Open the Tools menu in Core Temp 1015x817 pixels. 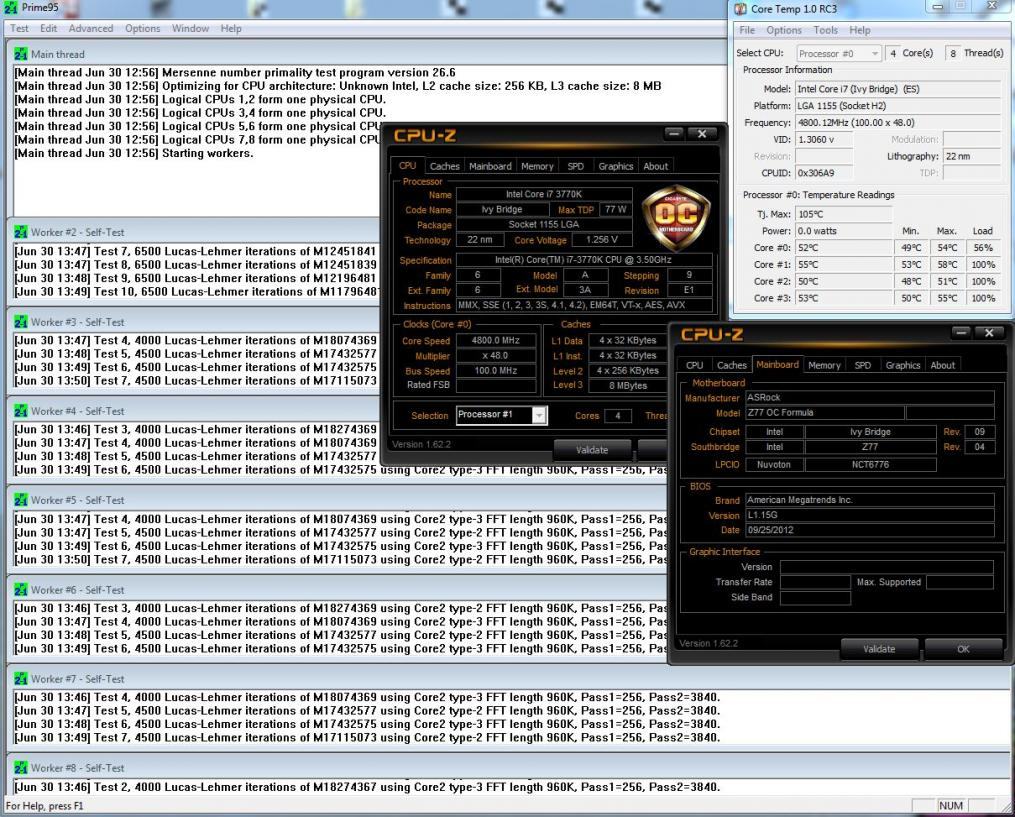(825, 30)
